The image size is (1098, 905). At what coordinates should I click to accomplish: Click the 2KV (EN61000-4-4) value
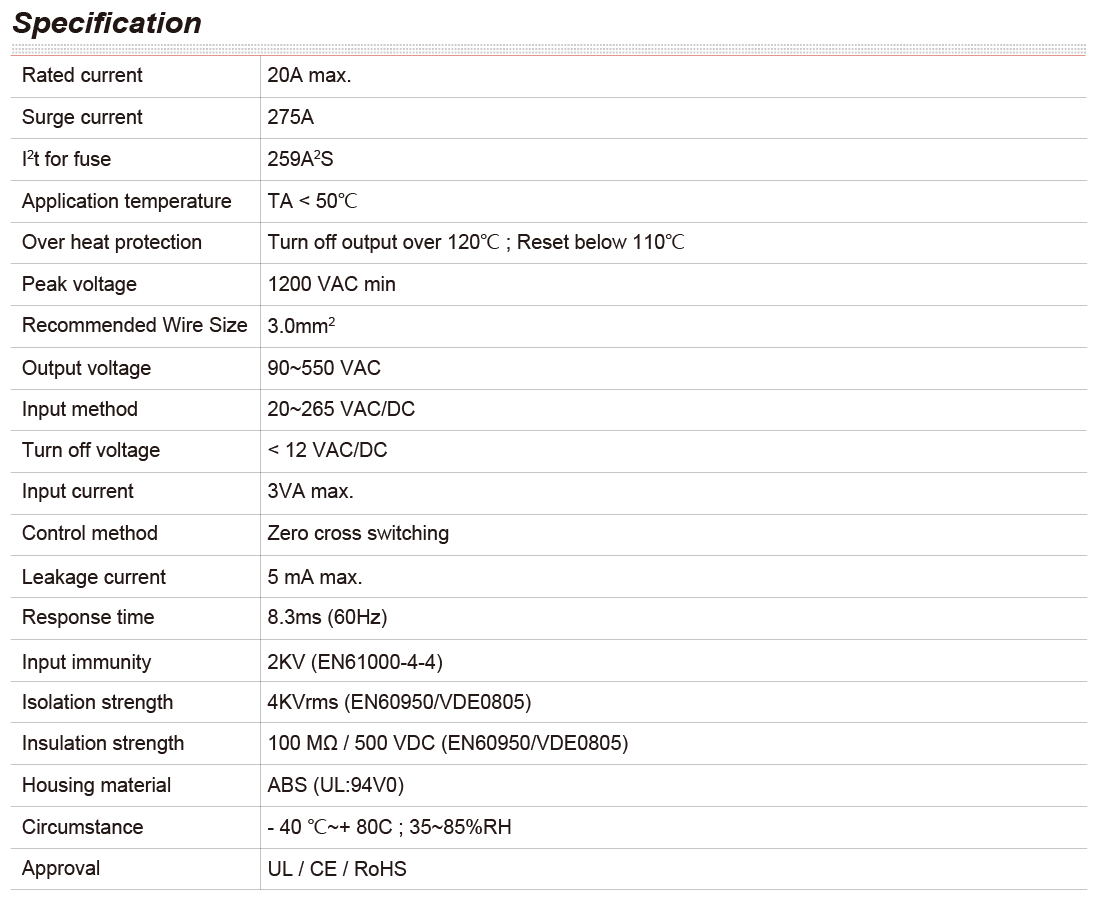[355, 662]
